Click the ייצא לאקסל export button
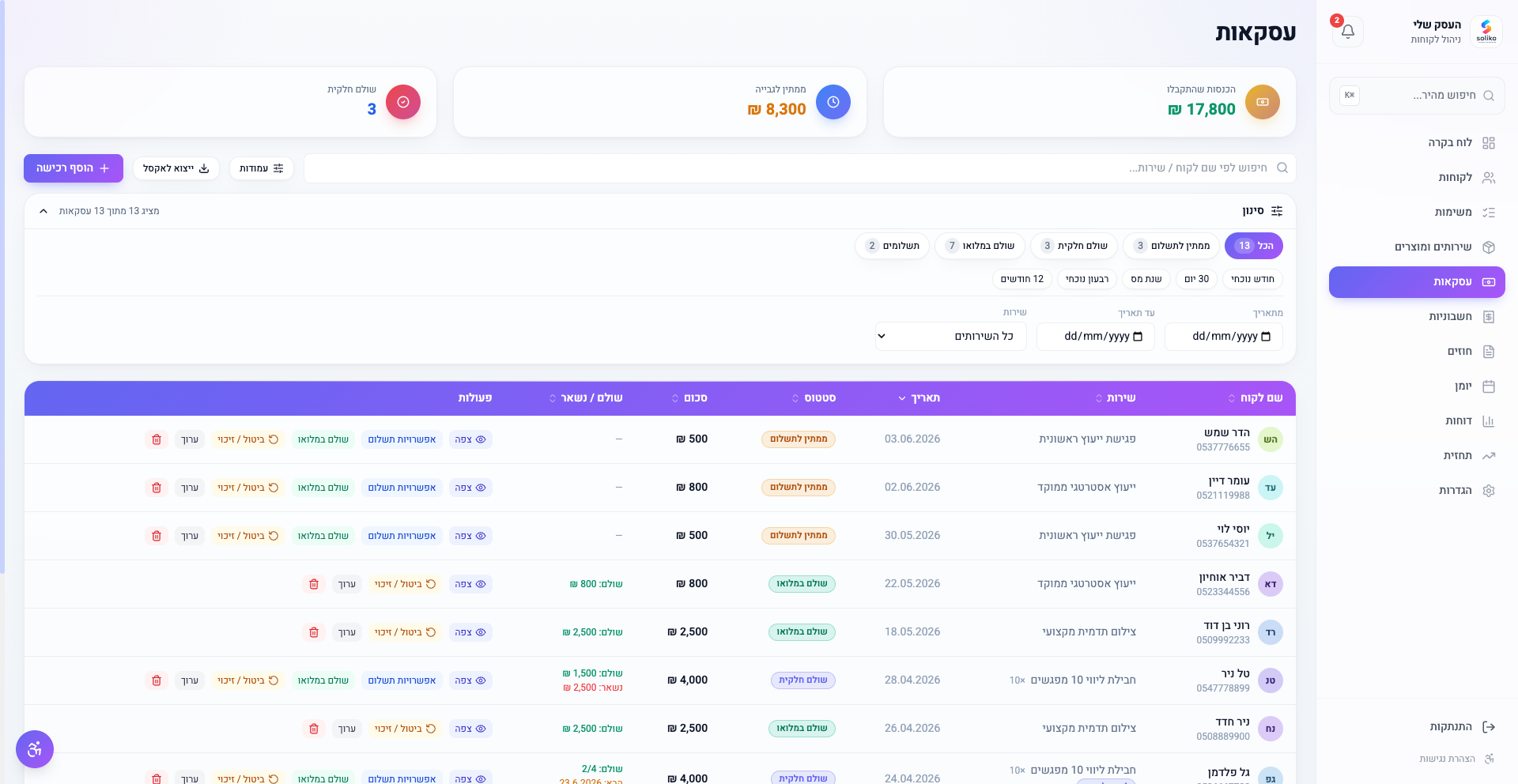This screenshot has height=784, width=1518. click(x=176, y=168)
